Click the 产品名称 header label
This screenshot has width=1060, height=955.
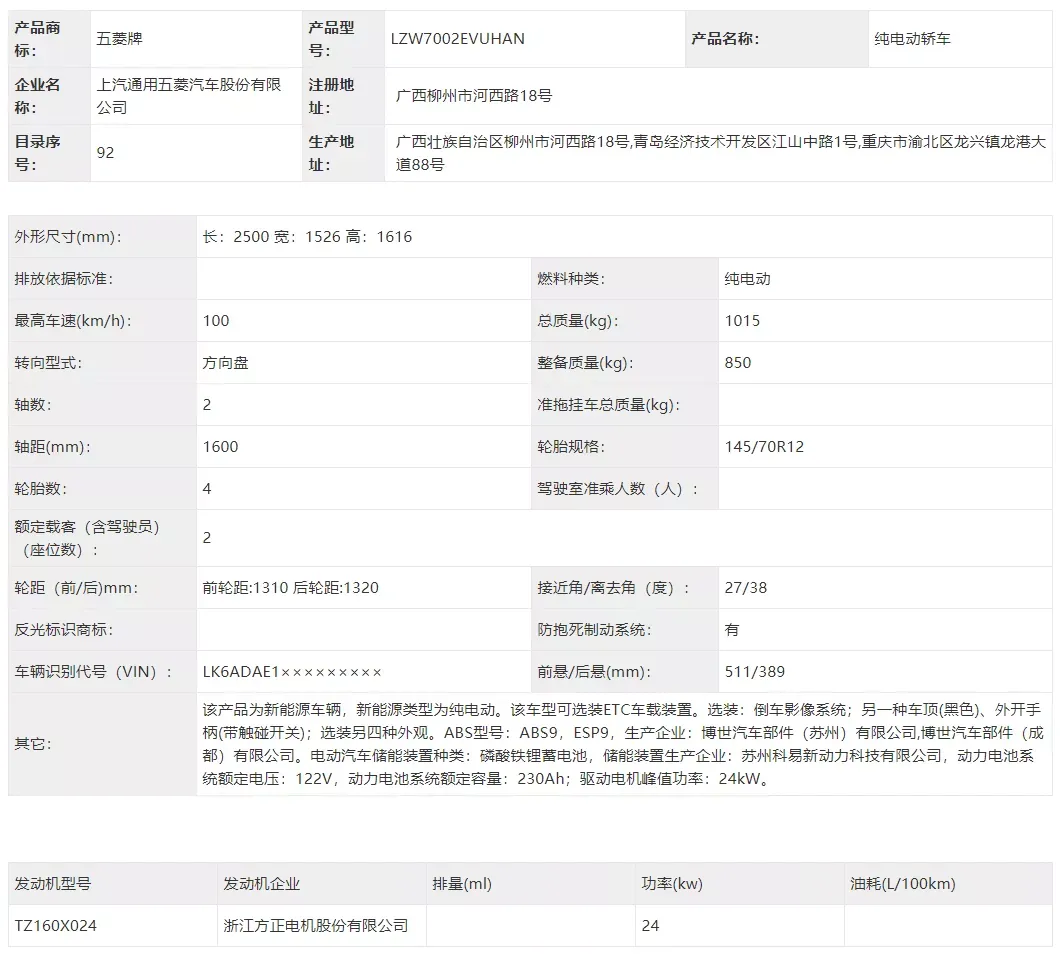coord(725,39)
